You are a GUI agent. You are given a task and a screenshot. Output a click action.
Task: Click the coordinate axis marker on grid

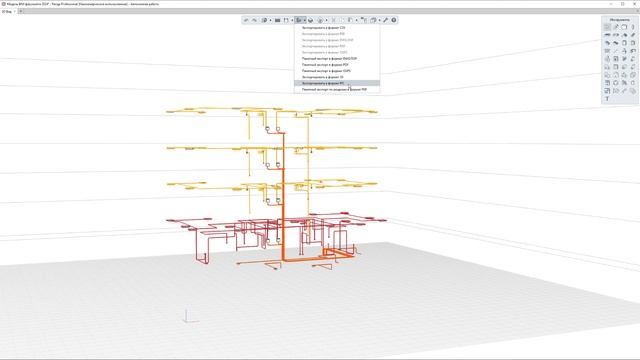point(190,316)
